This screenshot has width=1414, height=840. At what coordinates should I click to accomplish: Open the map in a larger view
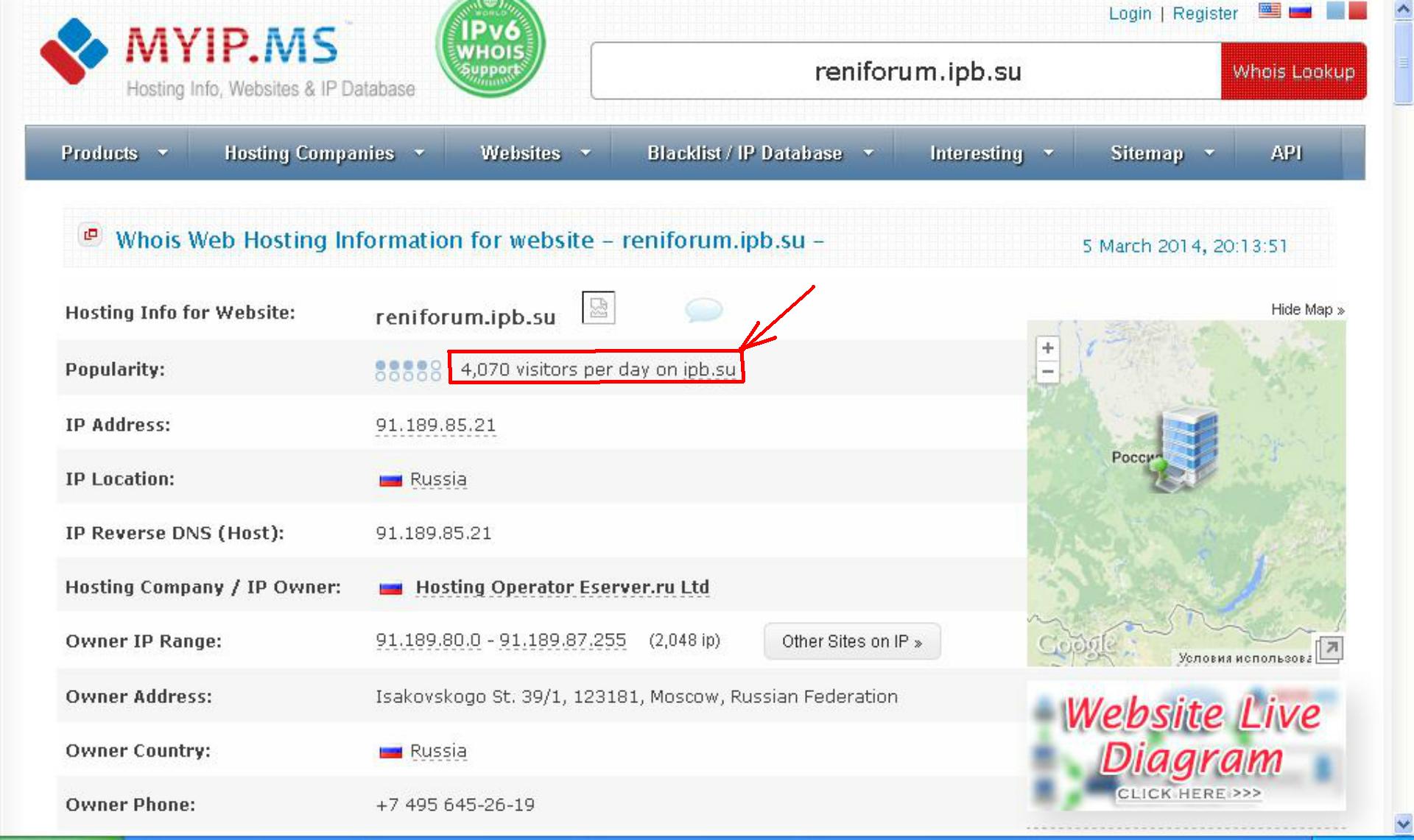pyautogui.click(x=1329, y=649)
